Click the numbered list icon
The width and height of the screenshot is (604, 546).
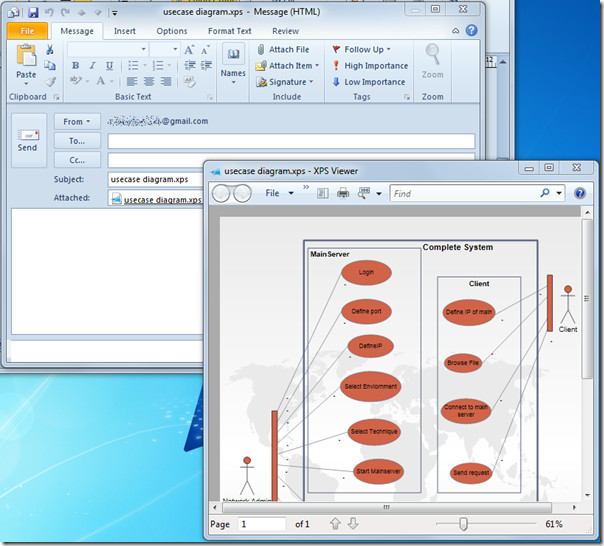click(x=158, y=66)
